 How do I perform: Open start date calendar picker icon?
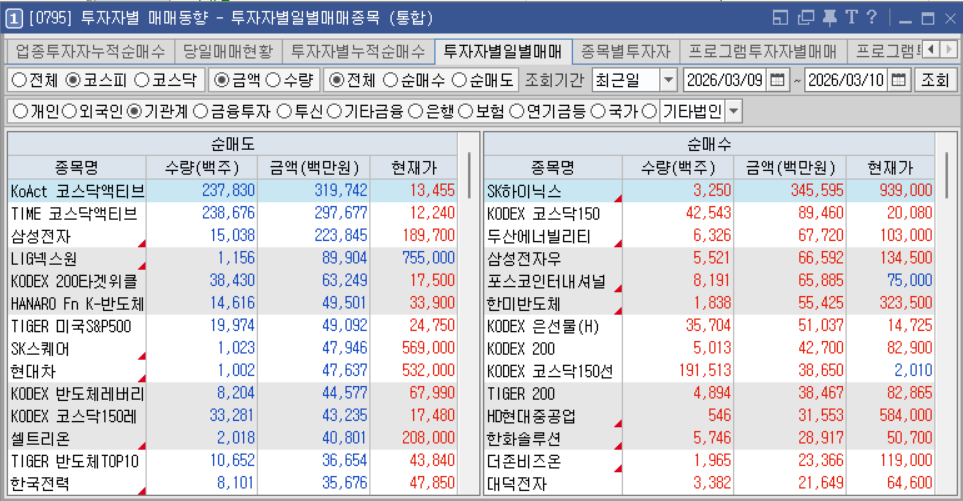click(x=778, y=80)
